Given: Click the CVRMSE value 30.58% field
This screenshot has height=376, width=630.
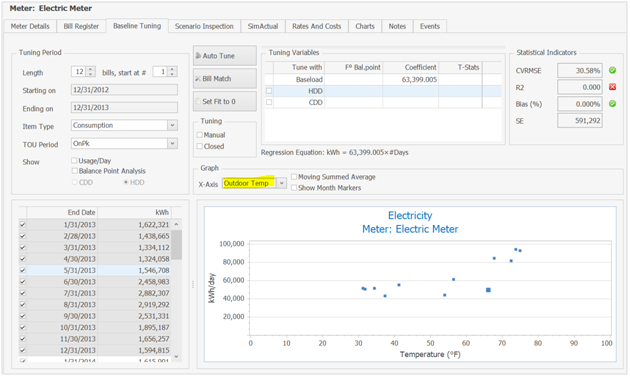Looking at the screenshot, I should click(579, 71).
